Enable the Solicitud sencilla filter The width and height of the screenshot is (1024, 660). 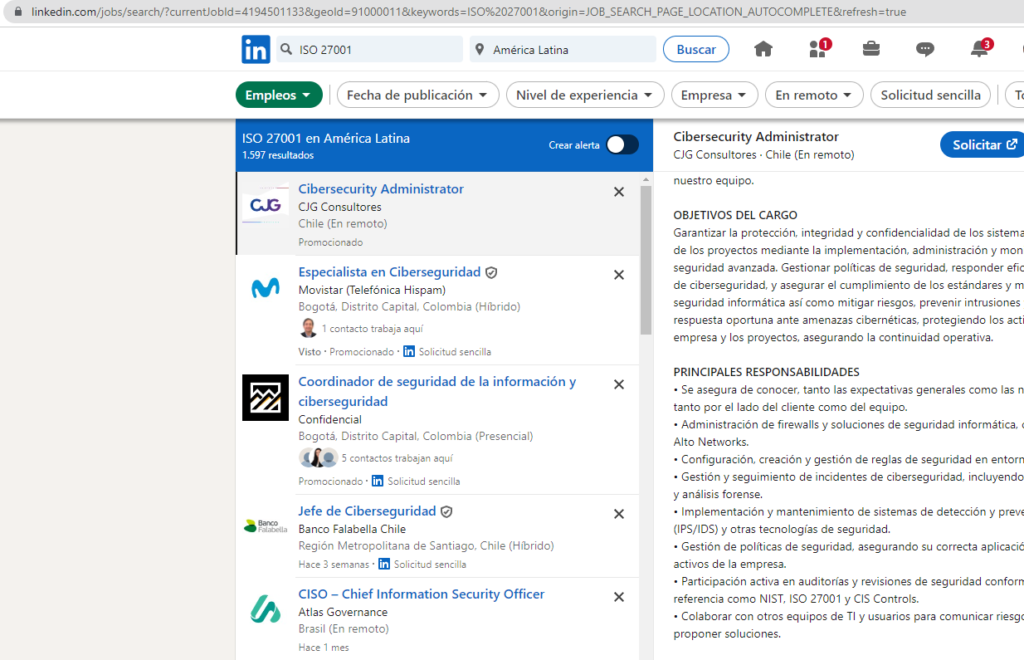click(930, 95)
